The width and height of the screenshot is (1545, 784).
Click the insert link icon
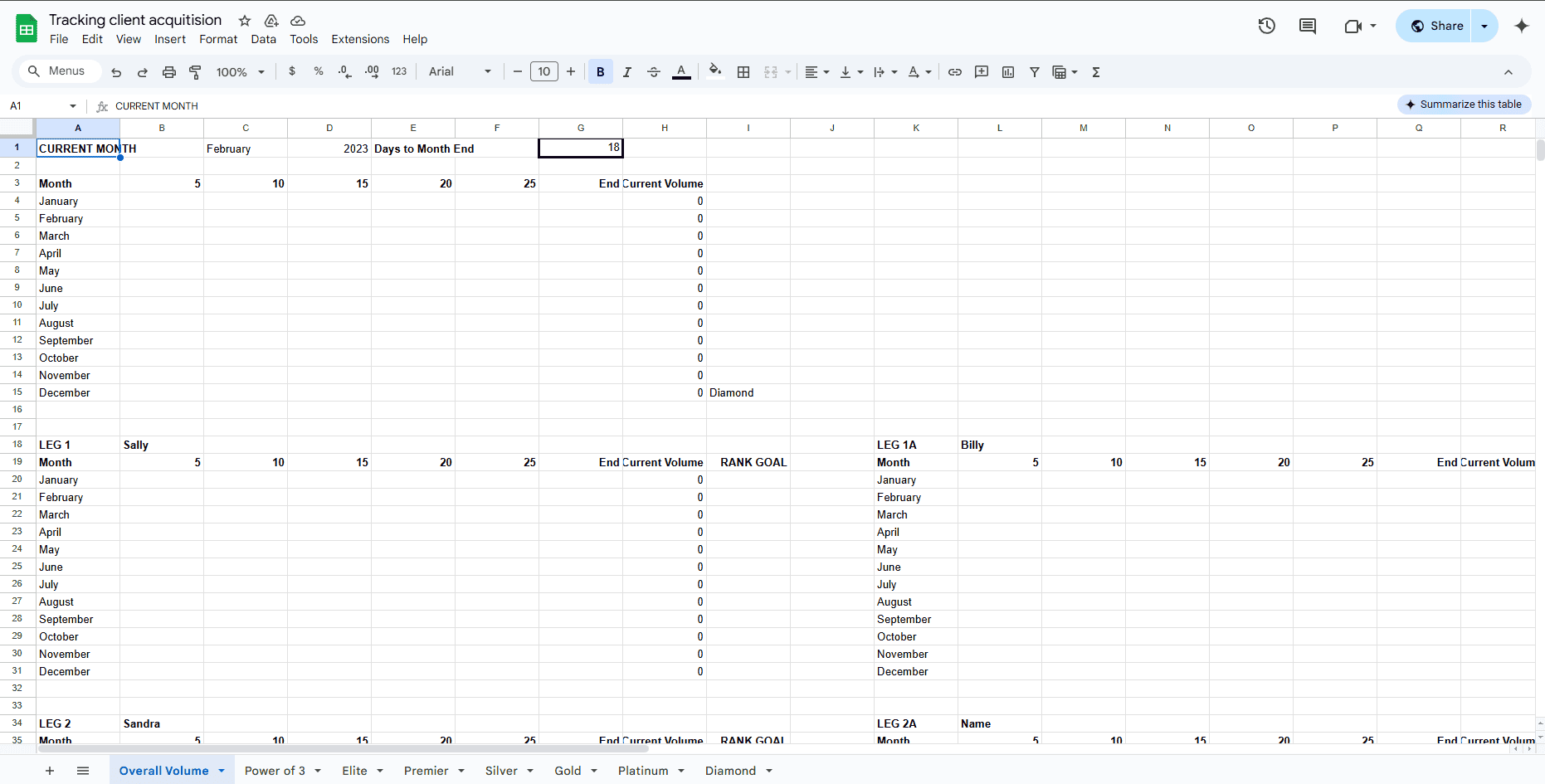(955, 72)
